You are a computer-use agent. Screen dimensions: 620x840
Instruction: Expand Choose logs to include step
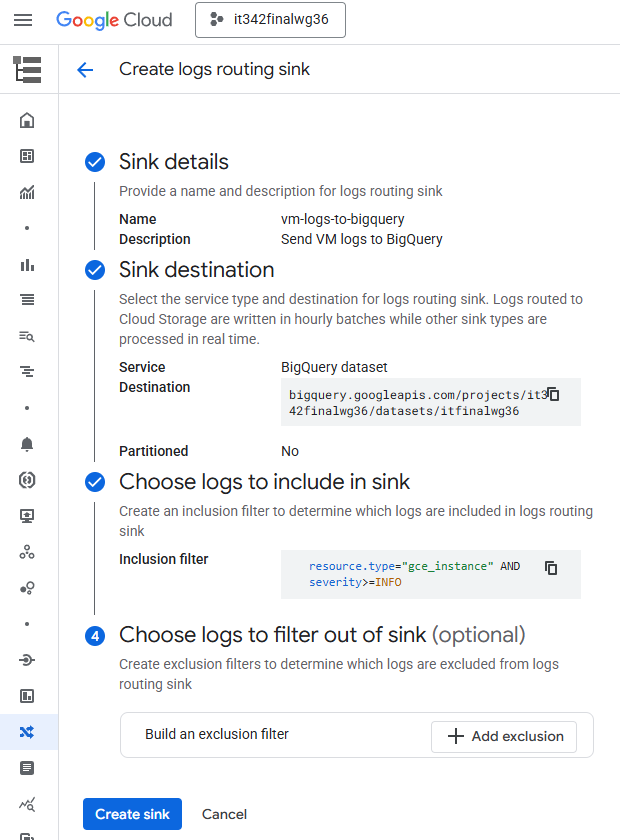[264, 482]
